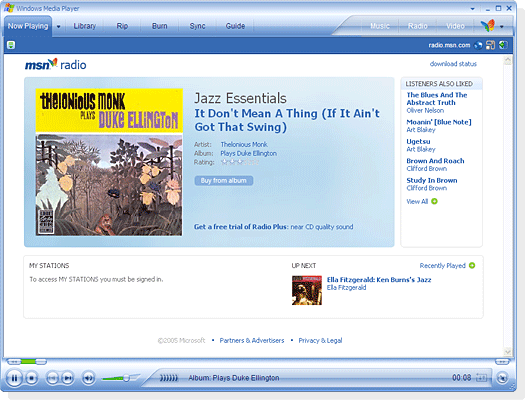Viewport: 525px width, 400px height.
Task: Open the Rip tab
Action: point(122,26)
